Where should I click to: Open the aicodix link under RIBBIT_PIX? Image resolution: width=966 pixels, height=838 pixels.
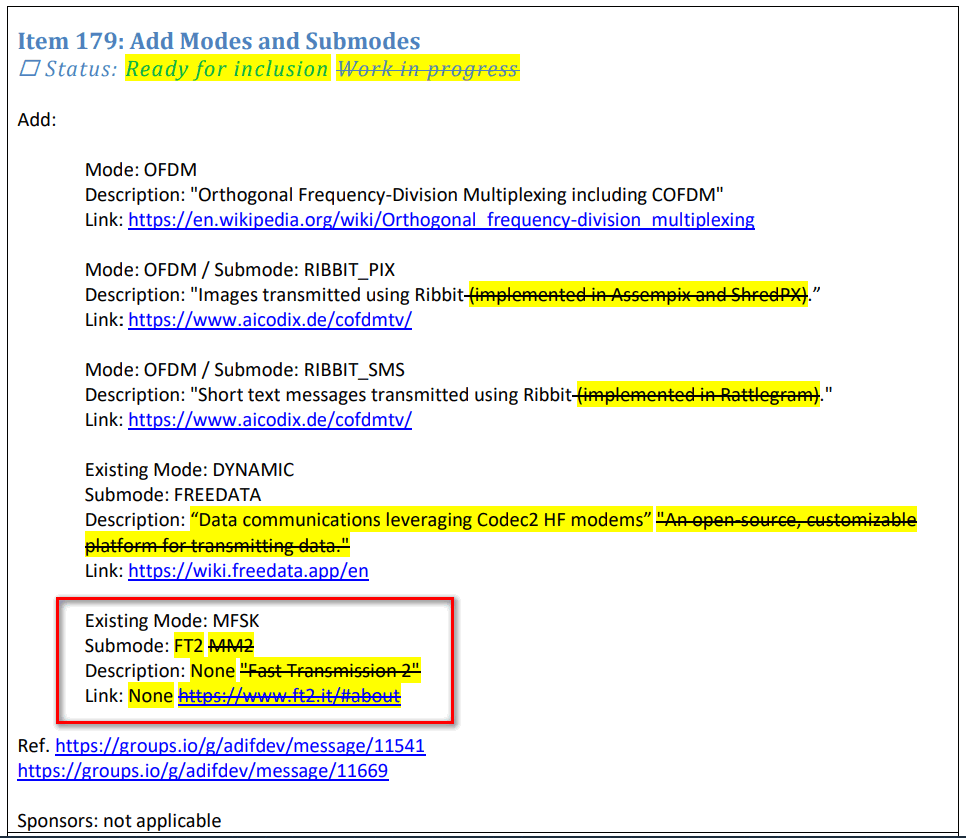pos(270,320)
